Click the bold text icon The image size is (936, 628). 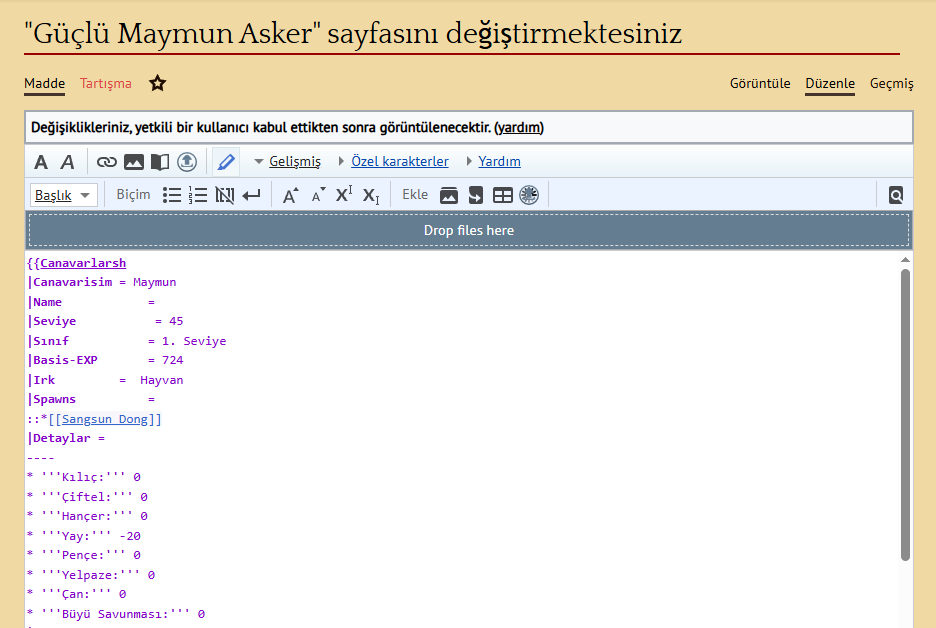(x=41, y=162)
